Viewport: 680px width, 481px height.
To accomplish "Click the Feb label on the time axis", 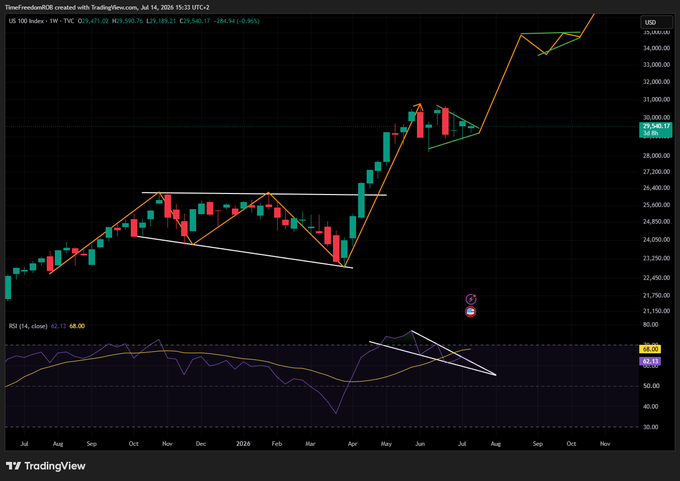I will [277, 444].
